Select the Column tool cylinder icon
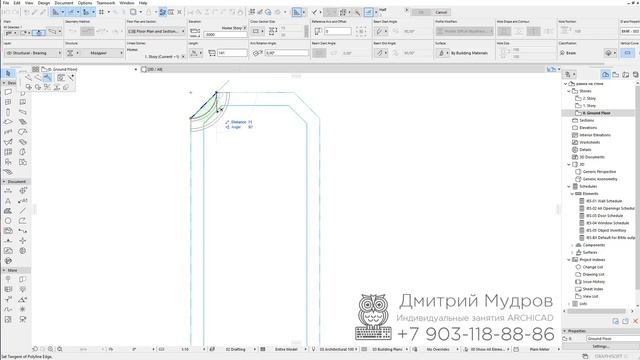The image size is (640, 360). (x=8, y=112)
